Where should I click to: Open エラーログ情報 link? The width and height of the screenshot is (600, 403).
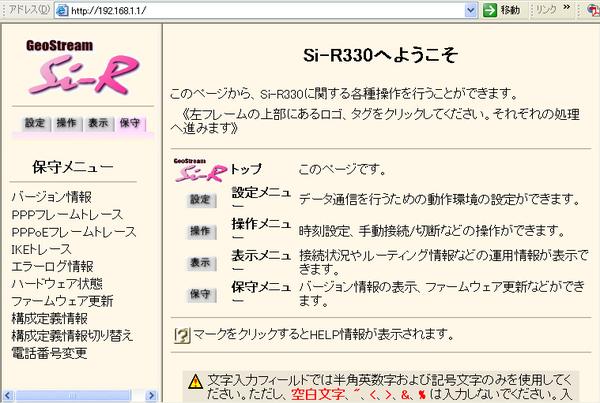pos(52,266)
